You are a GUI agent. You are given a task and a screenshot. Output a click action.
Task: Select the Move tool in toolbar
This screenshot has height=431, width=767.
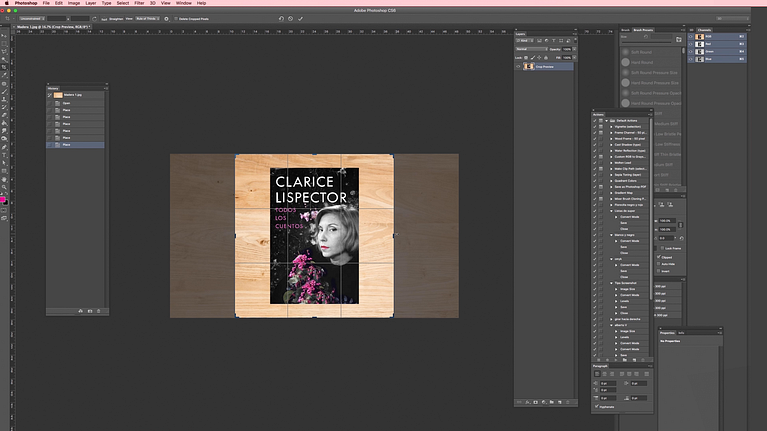click(x=4, y=35)
